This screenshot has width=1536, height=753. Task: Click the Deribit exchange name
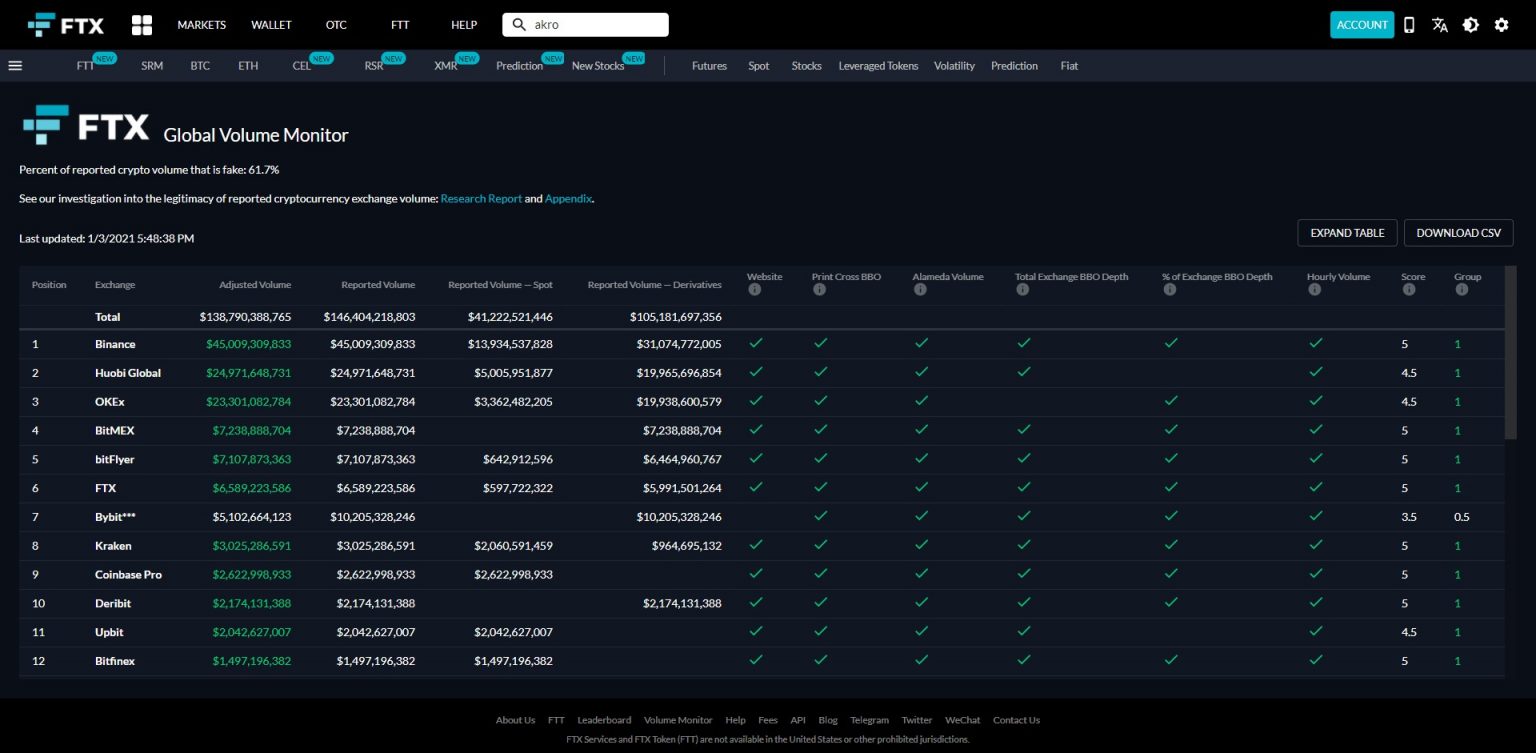tap(113, 604)
